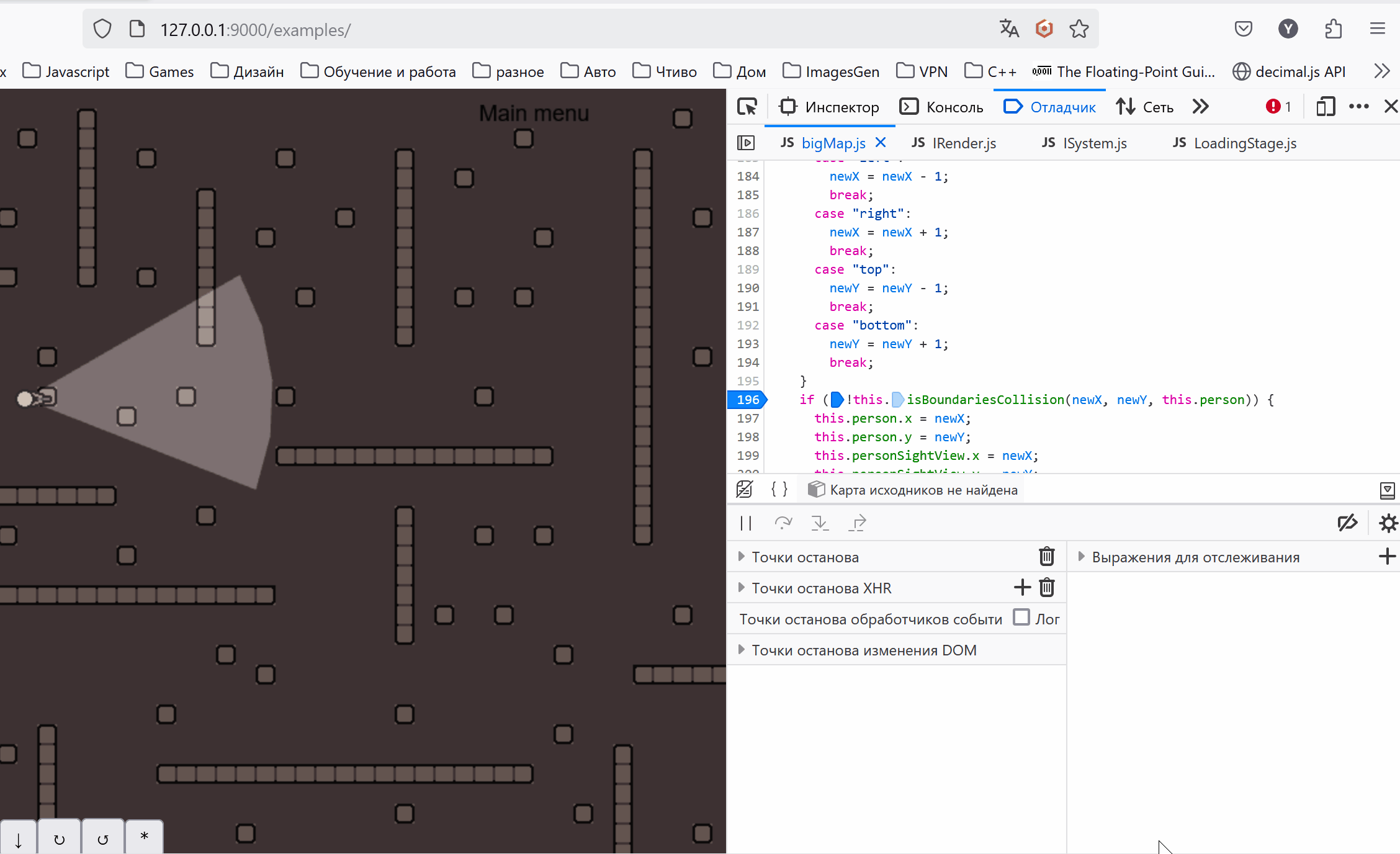Viewport: 1400px width, 854px height.
Task: Pretty print the source with braces icon
Action: click(779, 490)
